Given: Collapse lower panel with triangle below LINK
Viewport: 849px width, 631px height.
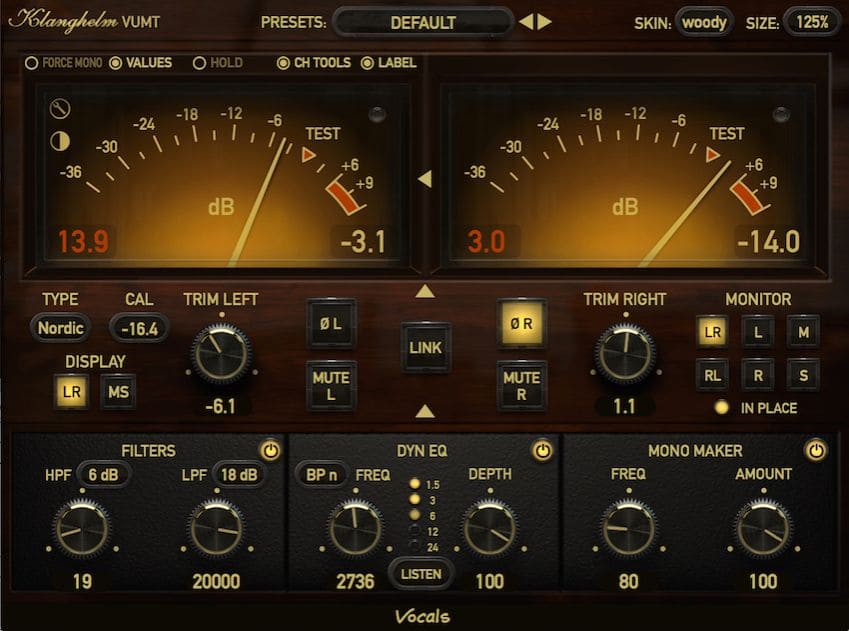Looking at the screenshot, I should pos(425,412).
